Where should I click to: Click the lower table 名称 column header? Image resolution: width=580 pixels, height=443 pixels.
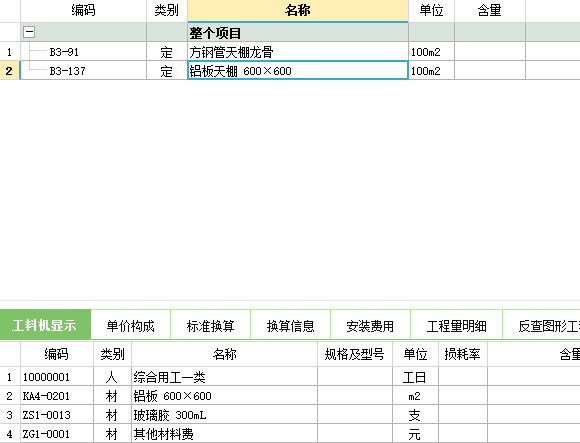(x=225, y=354)
